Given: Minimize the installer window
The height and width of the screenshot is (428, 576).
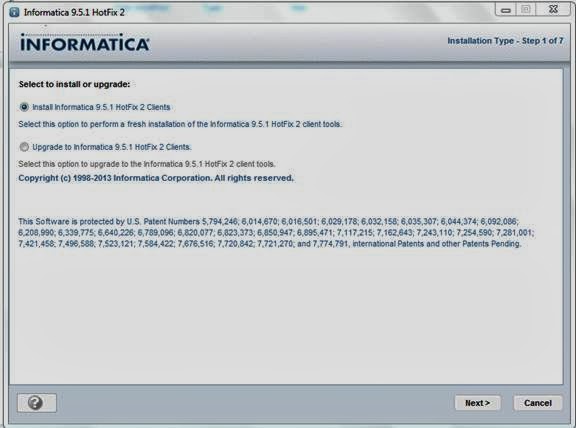Looking at the screenshot, I should point(506,10).
